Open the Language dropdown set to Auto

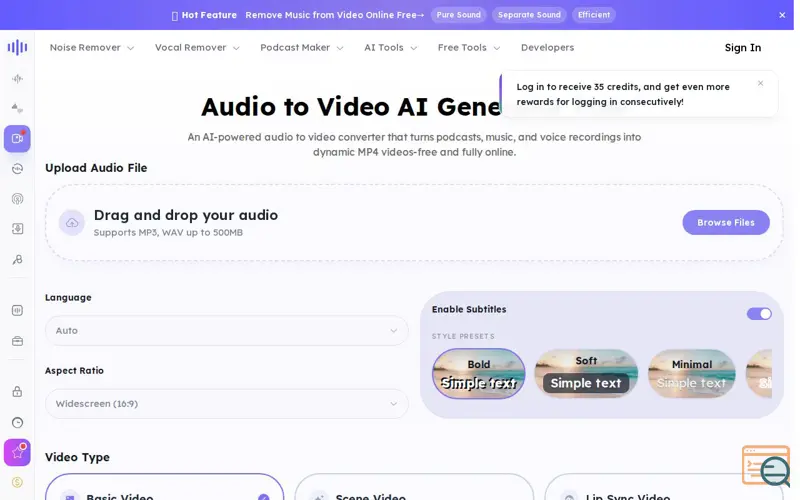coord(227,331)
